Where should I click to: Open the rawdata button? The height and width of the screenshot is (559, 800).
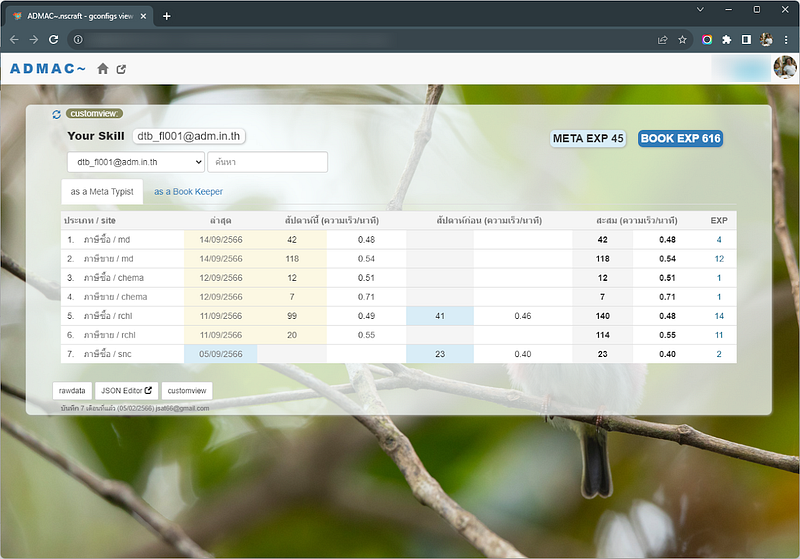[x=72, y=391]
